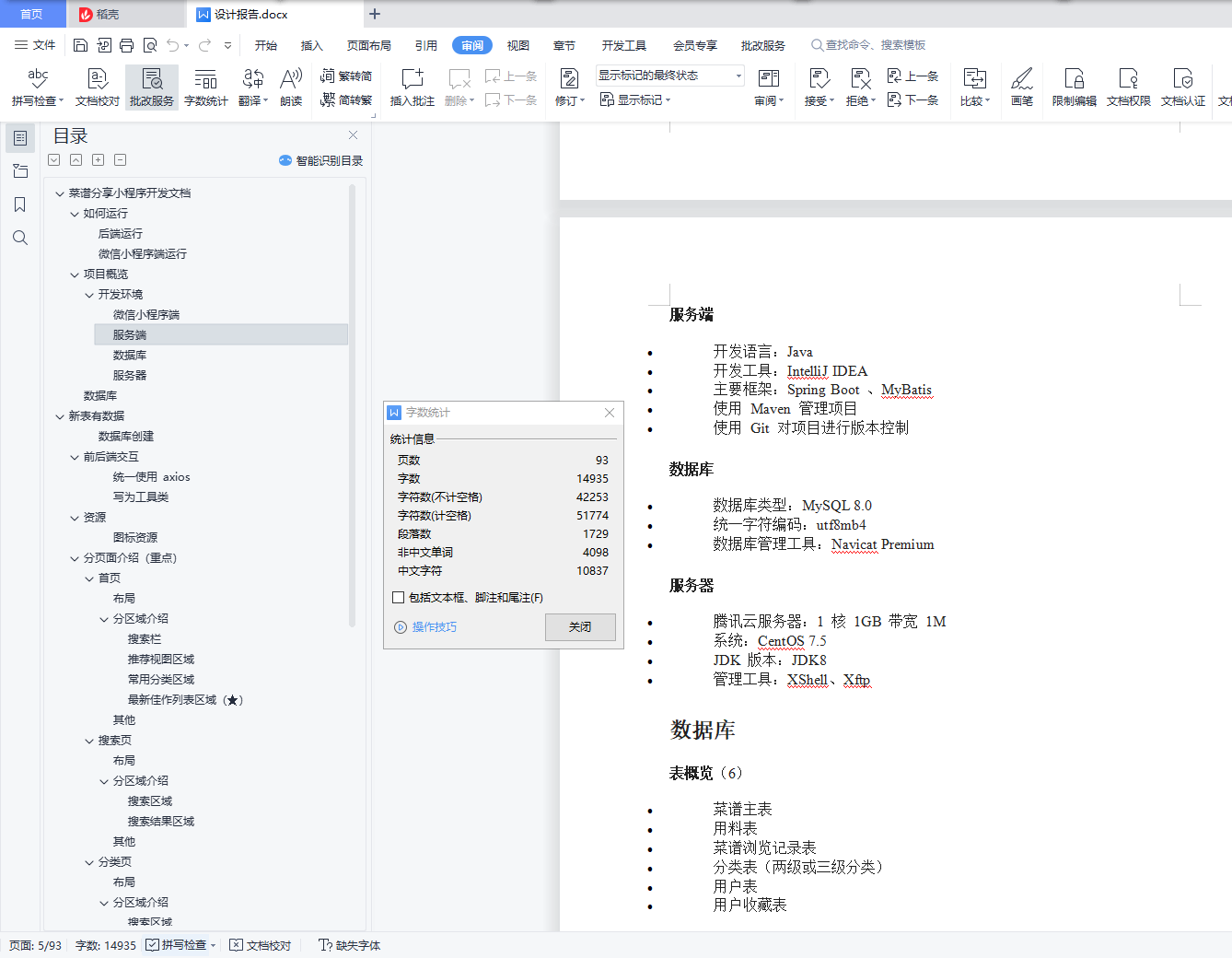This screenshot has height=958, width=1232.
Task: Open 限制编辑 restrict editing
Action: point(1075,87)
